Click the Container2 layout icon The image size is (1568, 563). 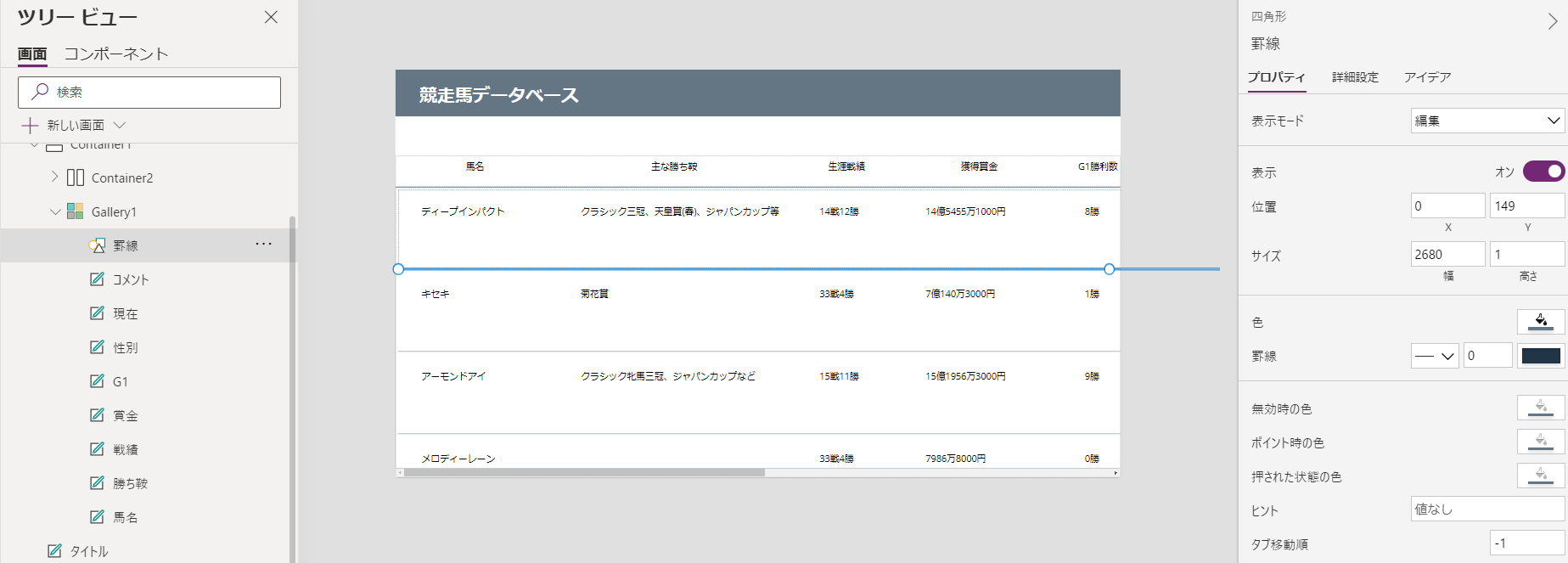[x=76, y=177]
